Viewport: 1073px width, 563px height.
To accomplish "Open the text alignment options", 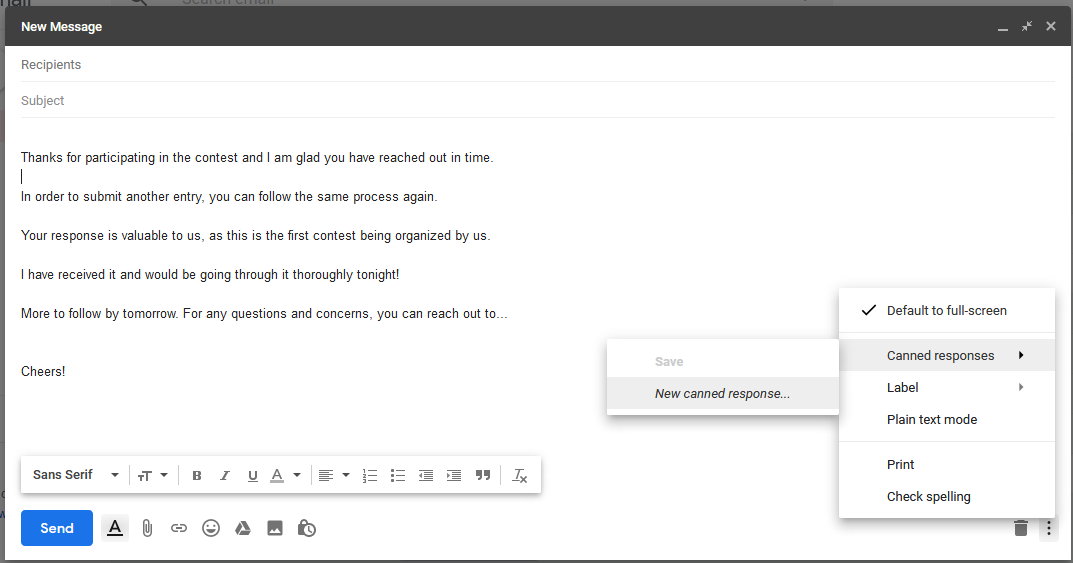I will pyautogui.click(x=334, y=475).
